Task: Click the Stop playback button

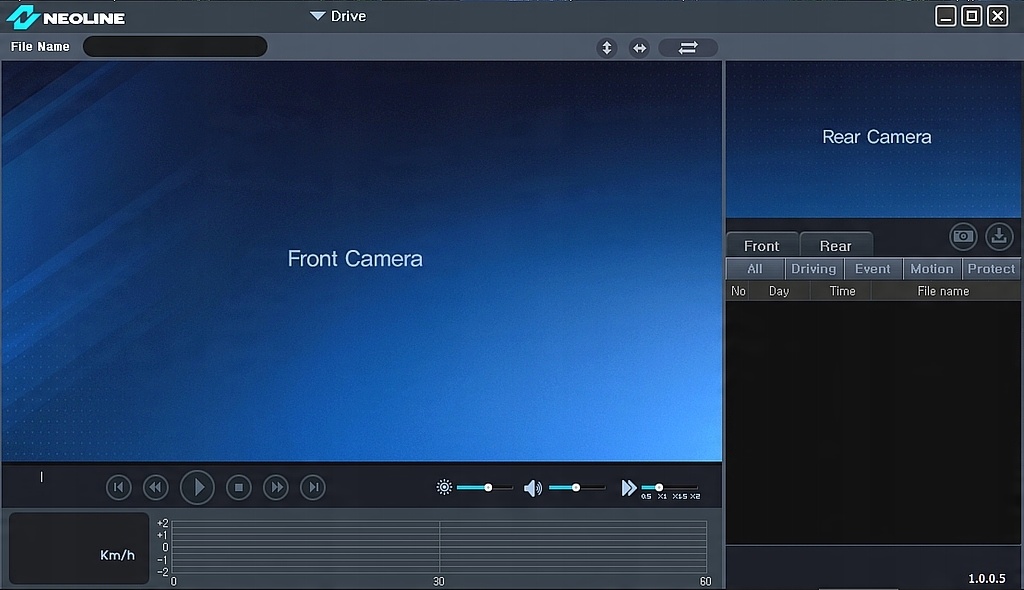Action: [238, 487]
